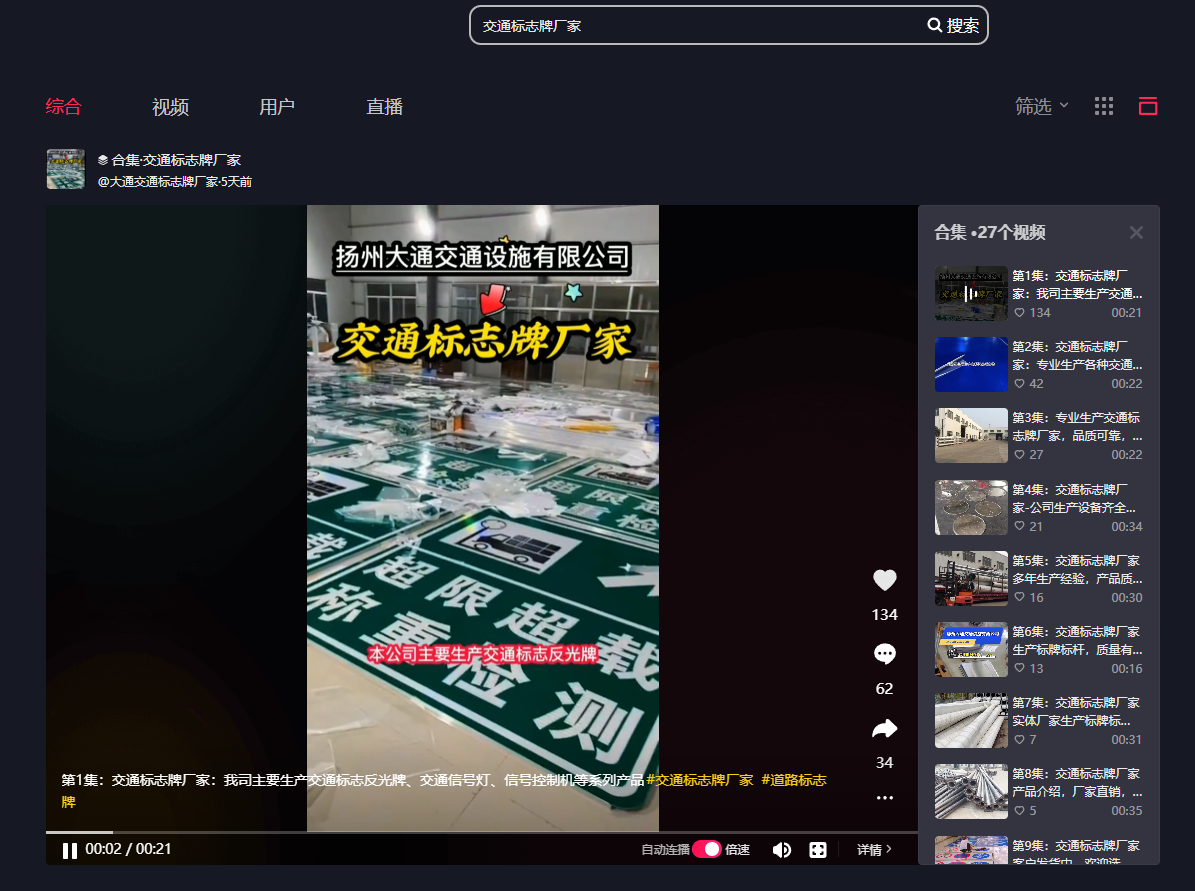Click the 62 comment count
Image resolution: width=1195 pixels, height=891 pixels.
coord(884,688)
